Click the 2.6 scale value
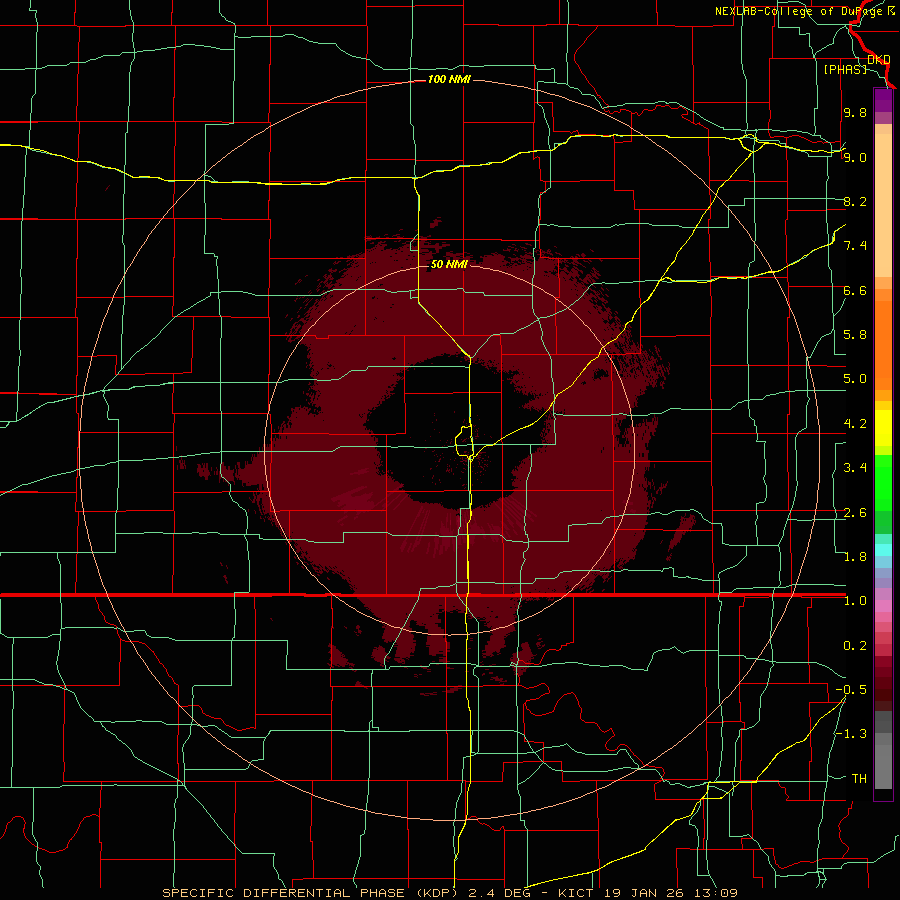Image resolution: width=900 pixels, height=900 pixels. [855, 513]
